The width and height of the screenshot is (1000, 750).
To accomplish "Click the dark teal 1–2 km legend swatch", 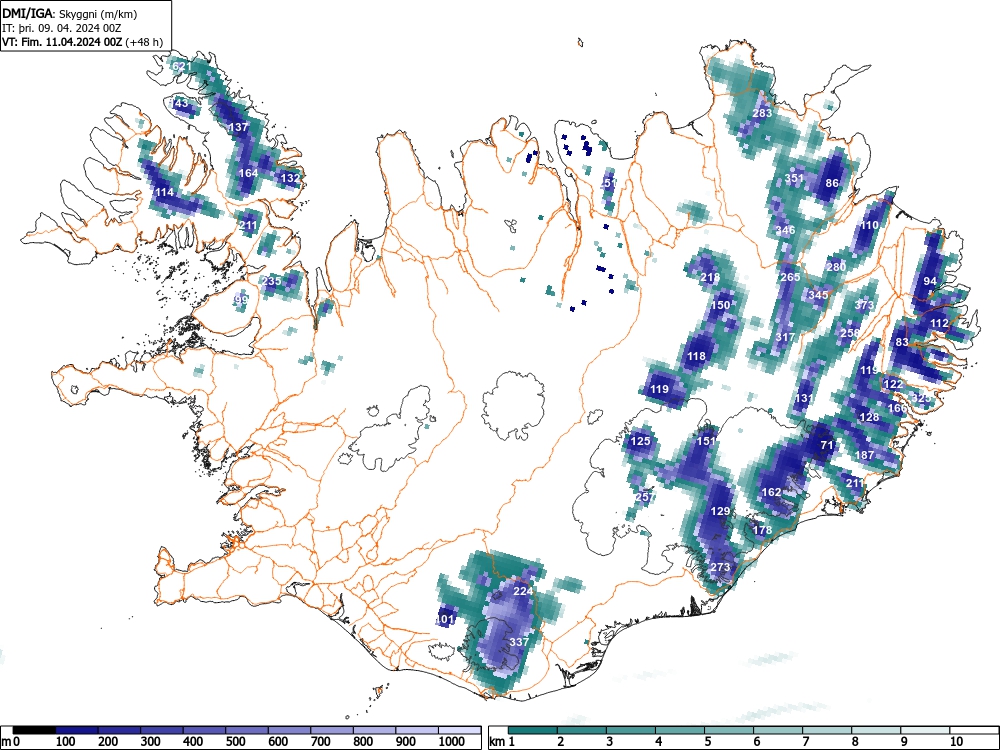I will click(x=533, y=730).
